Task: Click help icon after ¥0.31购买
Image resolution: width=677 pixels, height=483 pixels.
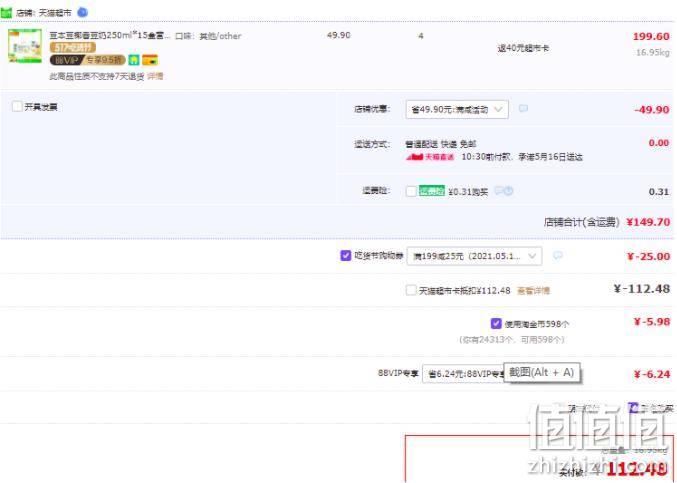Action: pos(509,190)
